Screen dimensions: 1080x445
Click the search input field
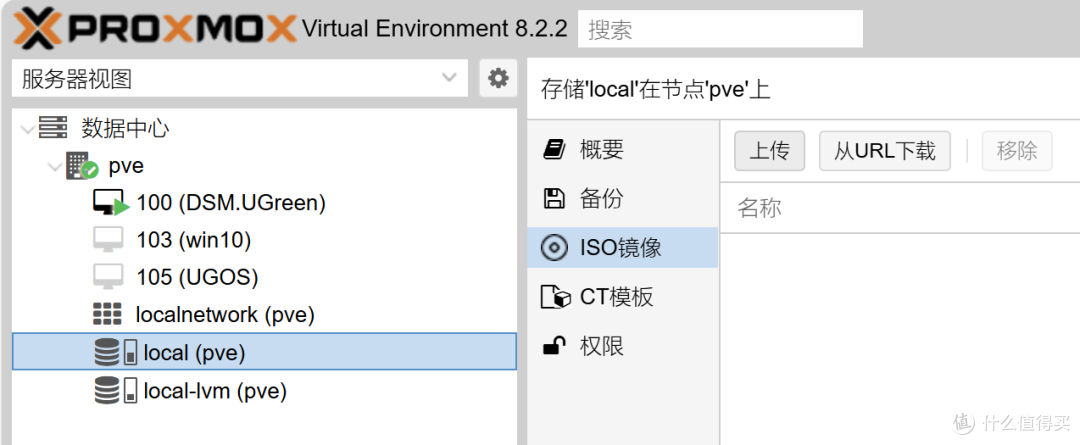coord(720,29)
